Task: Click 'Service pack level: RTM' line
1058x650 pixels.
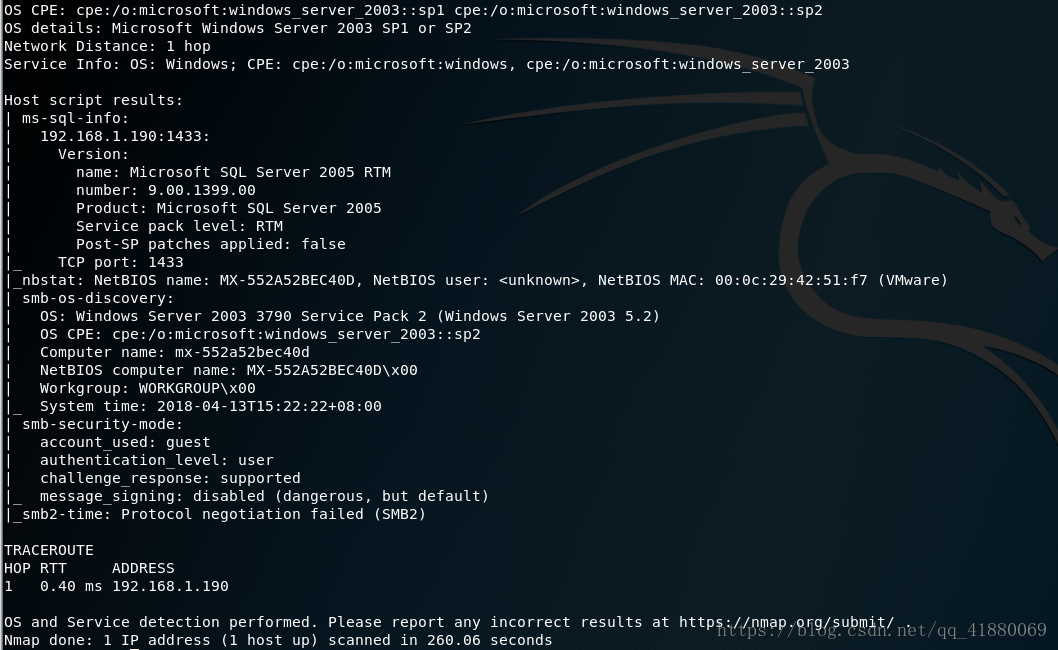Action: click(179, 226)
